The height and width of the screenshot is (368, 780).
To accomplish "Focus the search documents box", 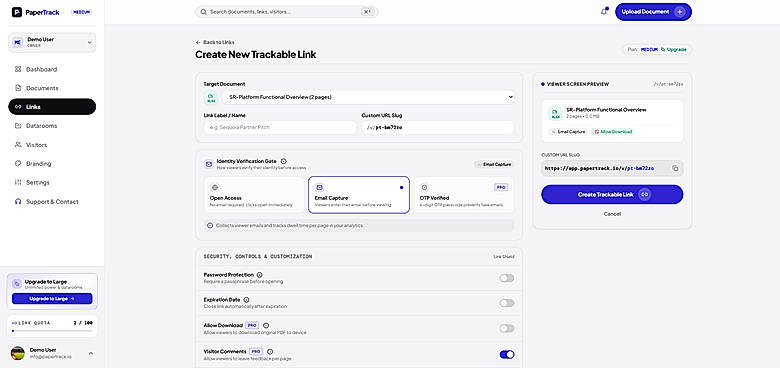I will point(287,11).
